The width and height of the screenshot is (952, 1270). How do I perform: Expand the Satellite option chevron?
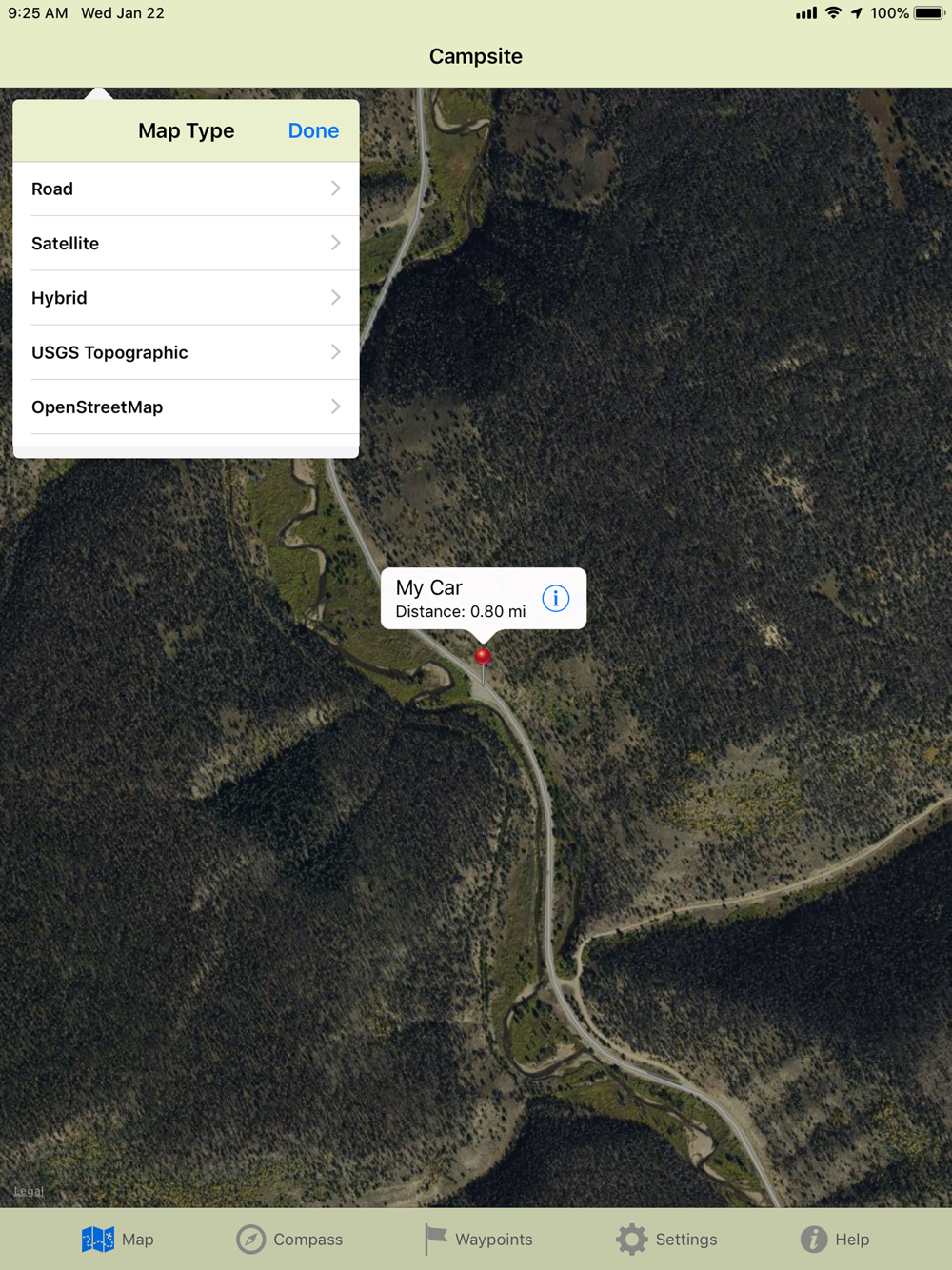click(x=335, y=243)
